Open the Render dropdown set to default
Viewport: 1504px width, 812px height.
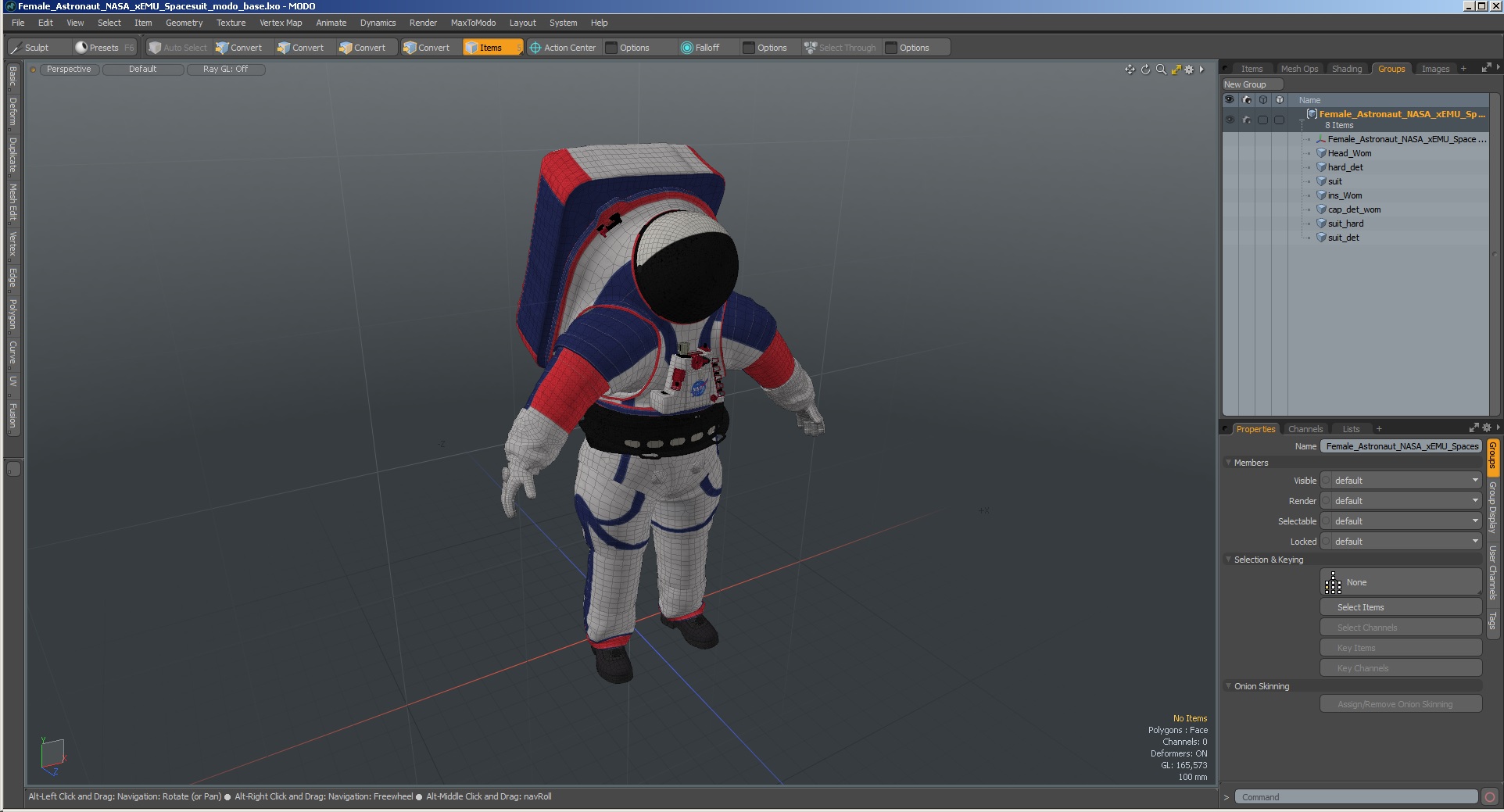(x=1401, y=501)
